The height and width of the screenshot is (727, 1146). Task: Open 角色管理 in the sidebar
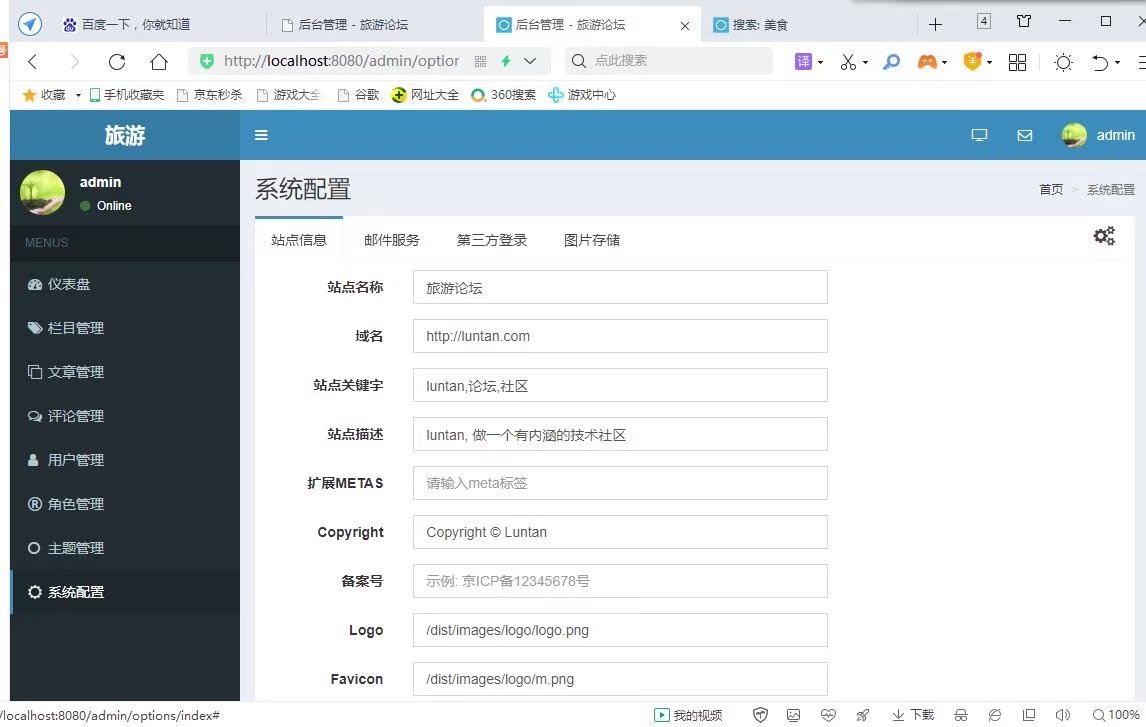[125, 503]
